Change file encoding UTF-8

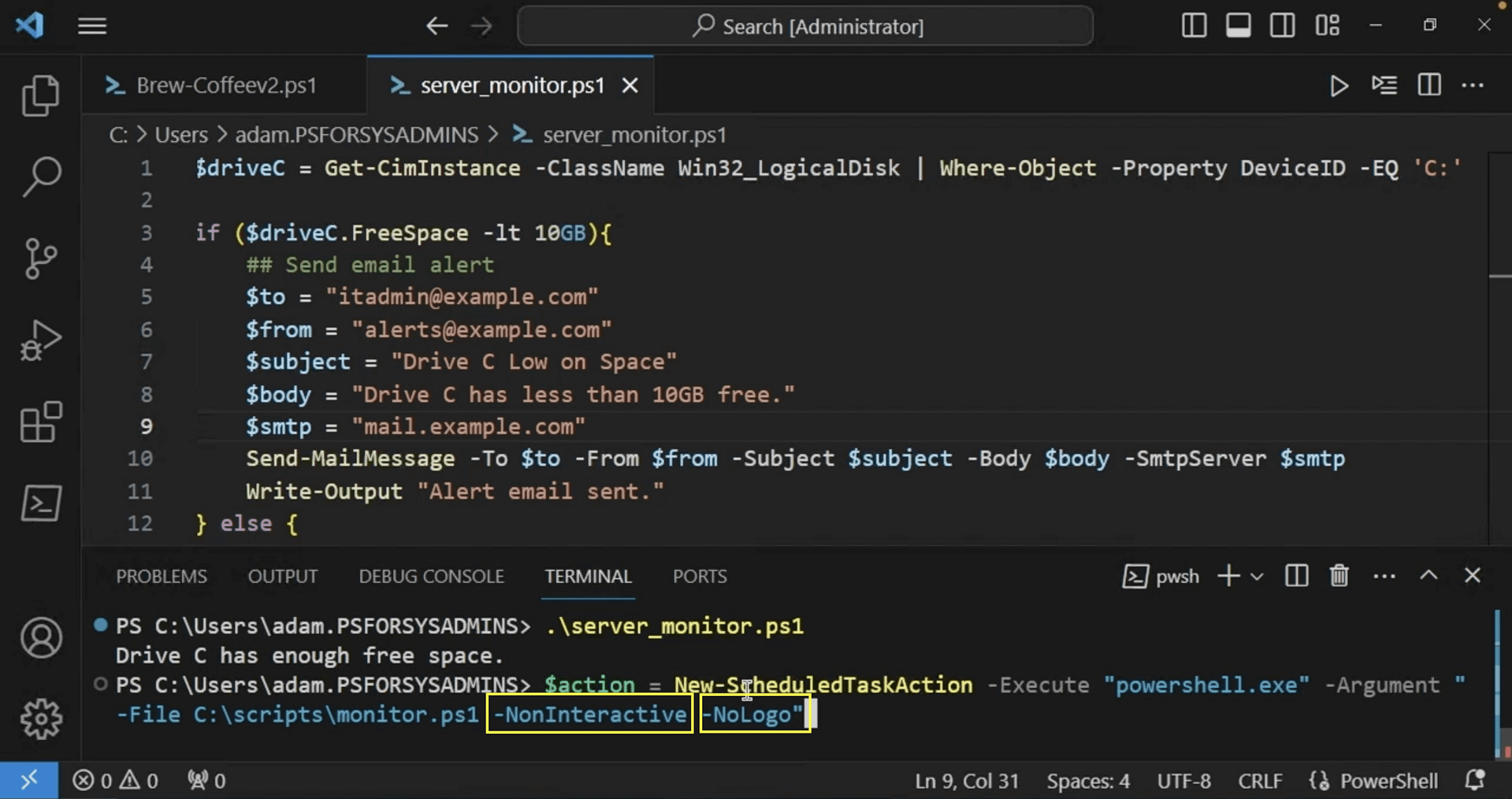click(1183, 780)
